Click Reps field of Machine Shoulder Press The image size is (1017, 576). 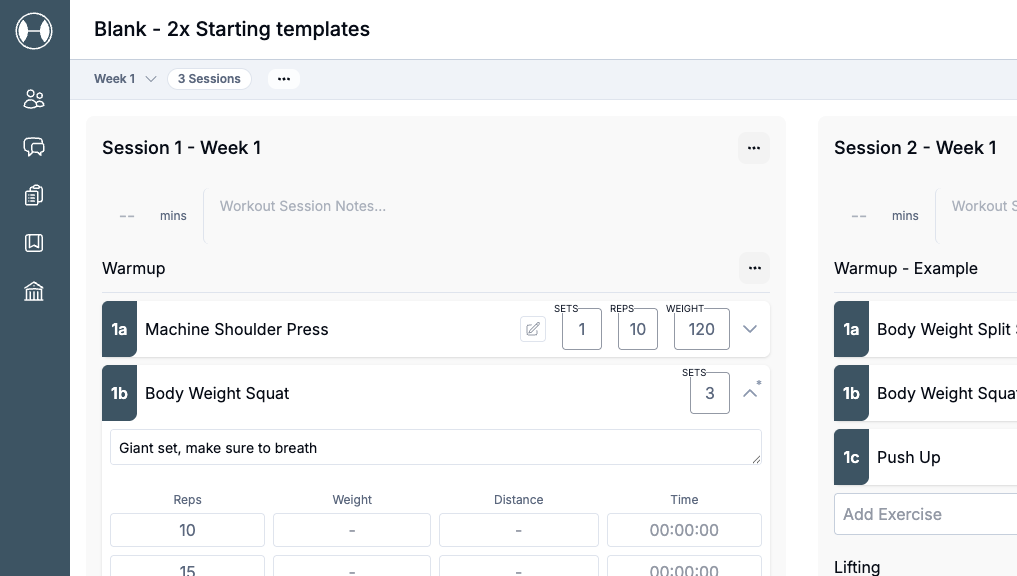[638, 329]
